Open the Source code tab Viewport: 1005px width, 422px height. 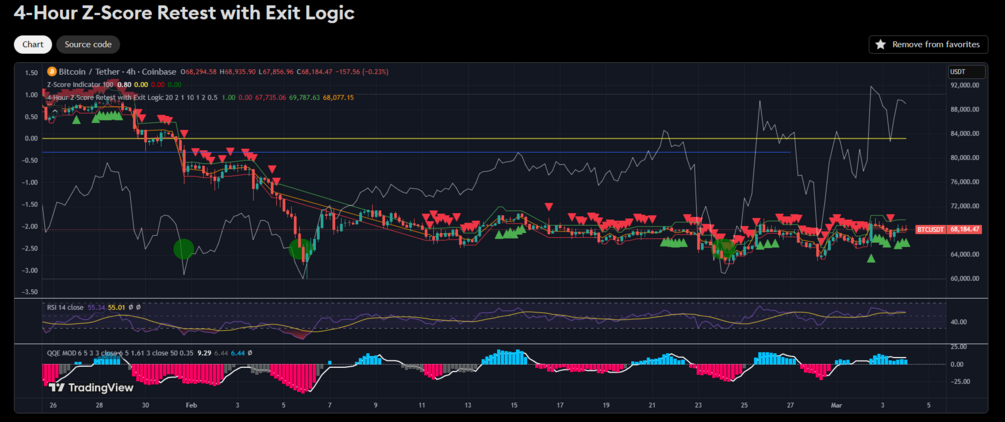pyautogui.click(x=88, y=44)
